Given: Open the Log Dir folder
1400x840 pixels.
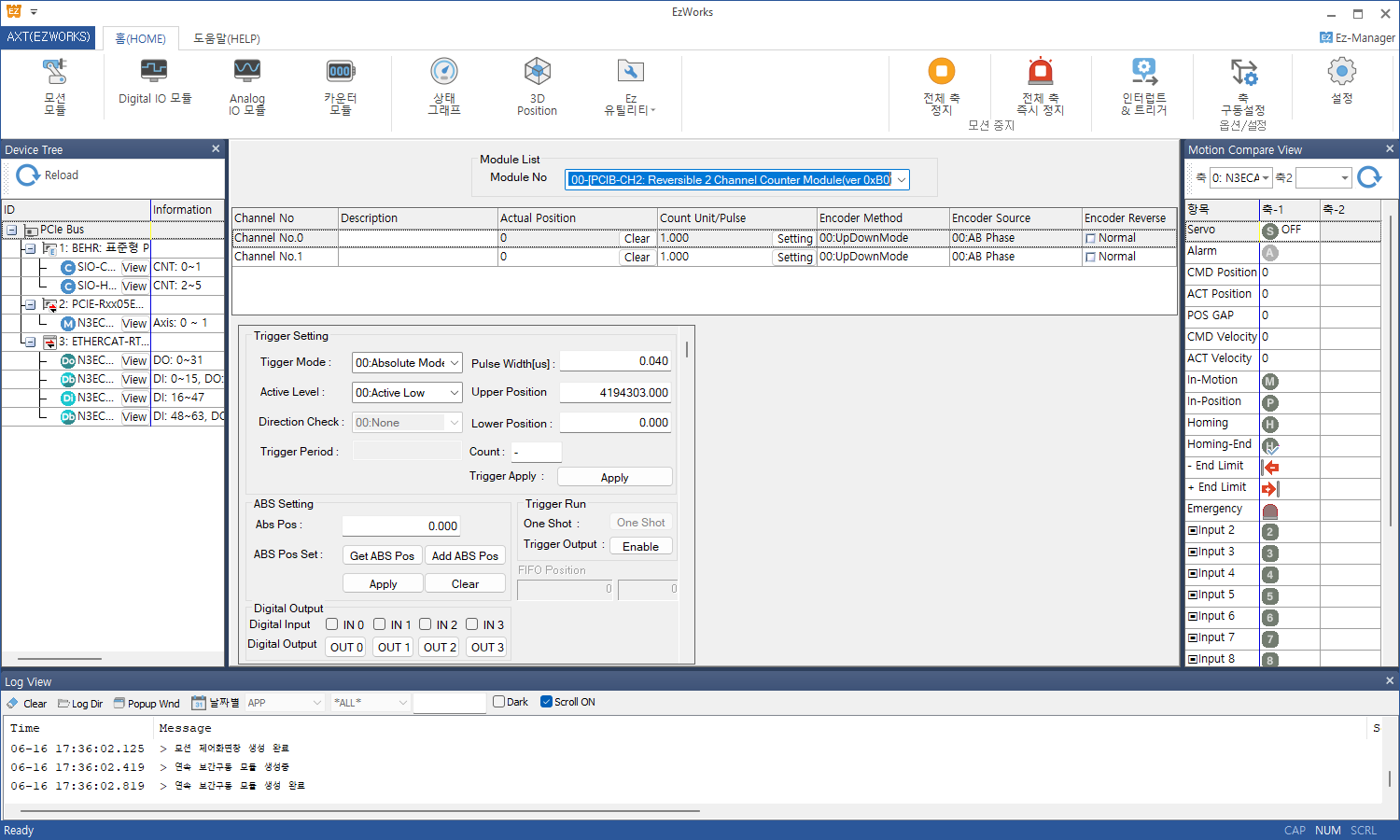Looking at the screenshot, I should pos(80,703).
